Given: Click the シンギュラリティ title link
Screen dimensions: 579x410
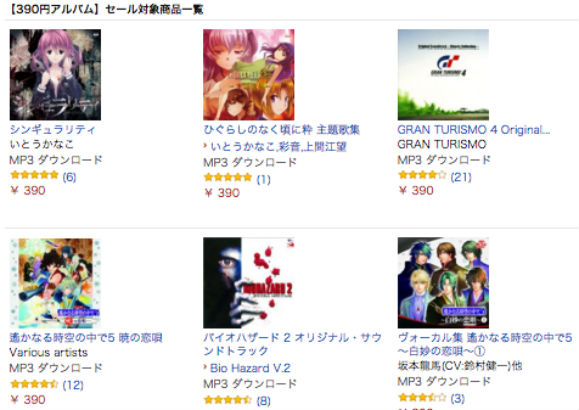Looking at the screenshot, I should click(52, 130).
